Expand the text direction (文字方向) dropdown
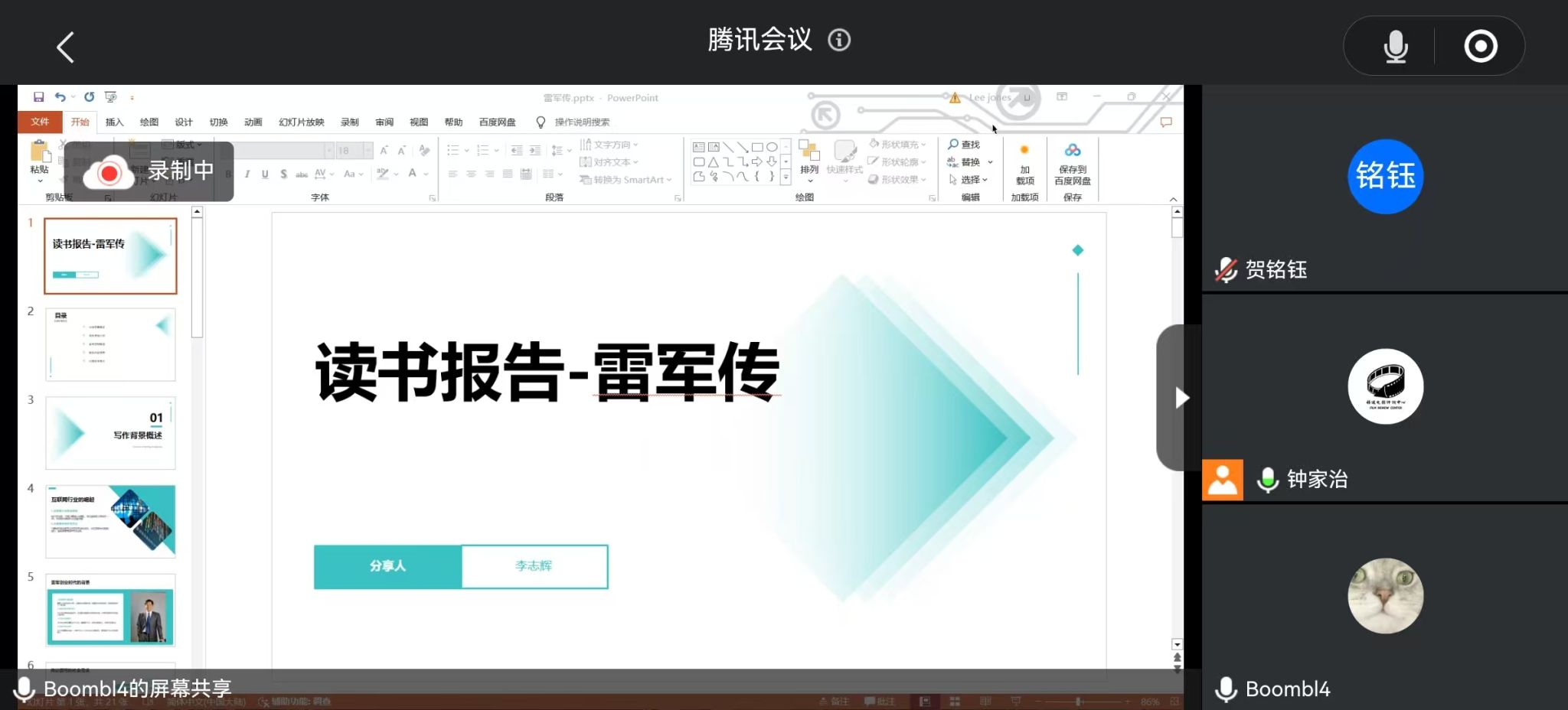The height and width of the screenshot is (710, 1568). click(x=609, y=145)
